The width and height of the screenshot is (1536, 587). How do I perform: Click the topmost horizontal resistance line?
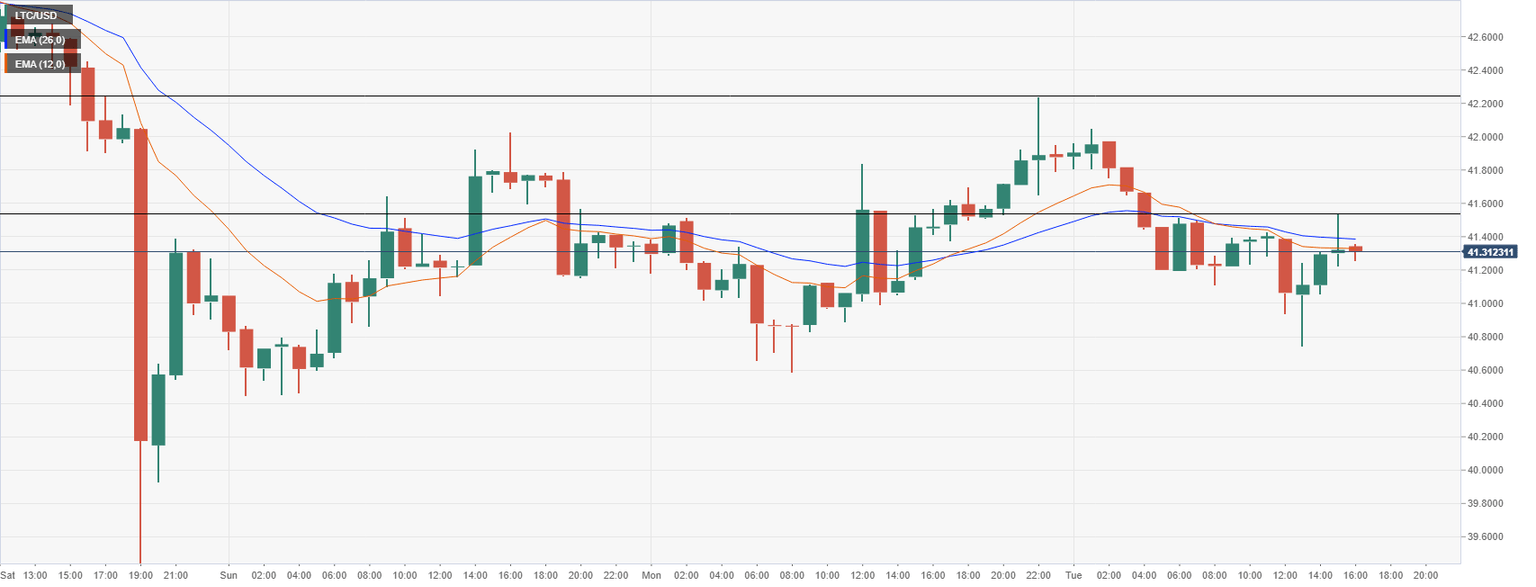pyautogui.click(x=700, y=96)
